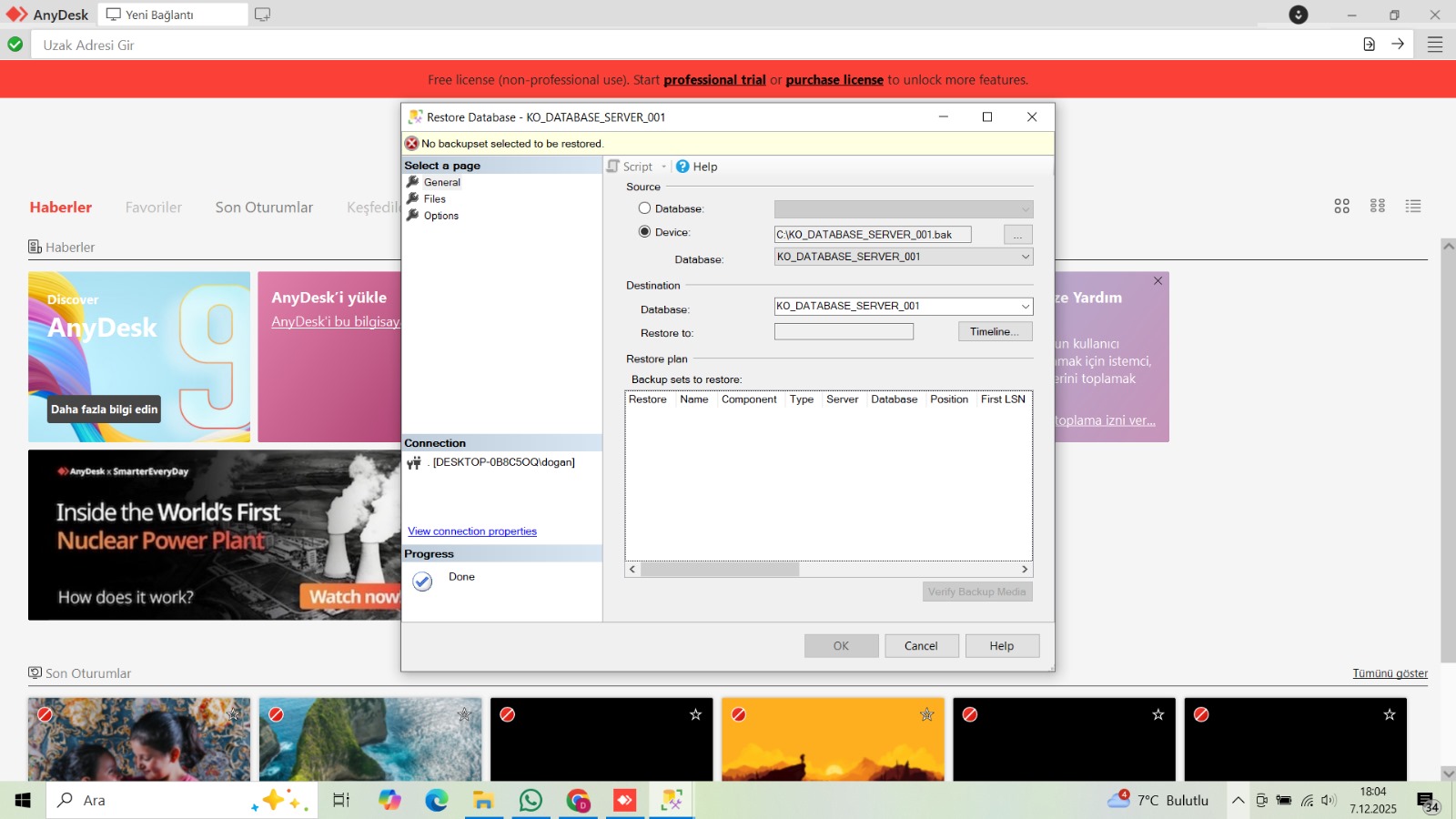Image resolution: width=1456 pixels, height=819 pixels.
Task: Open View connection properties link
Action: pos(472,531)
